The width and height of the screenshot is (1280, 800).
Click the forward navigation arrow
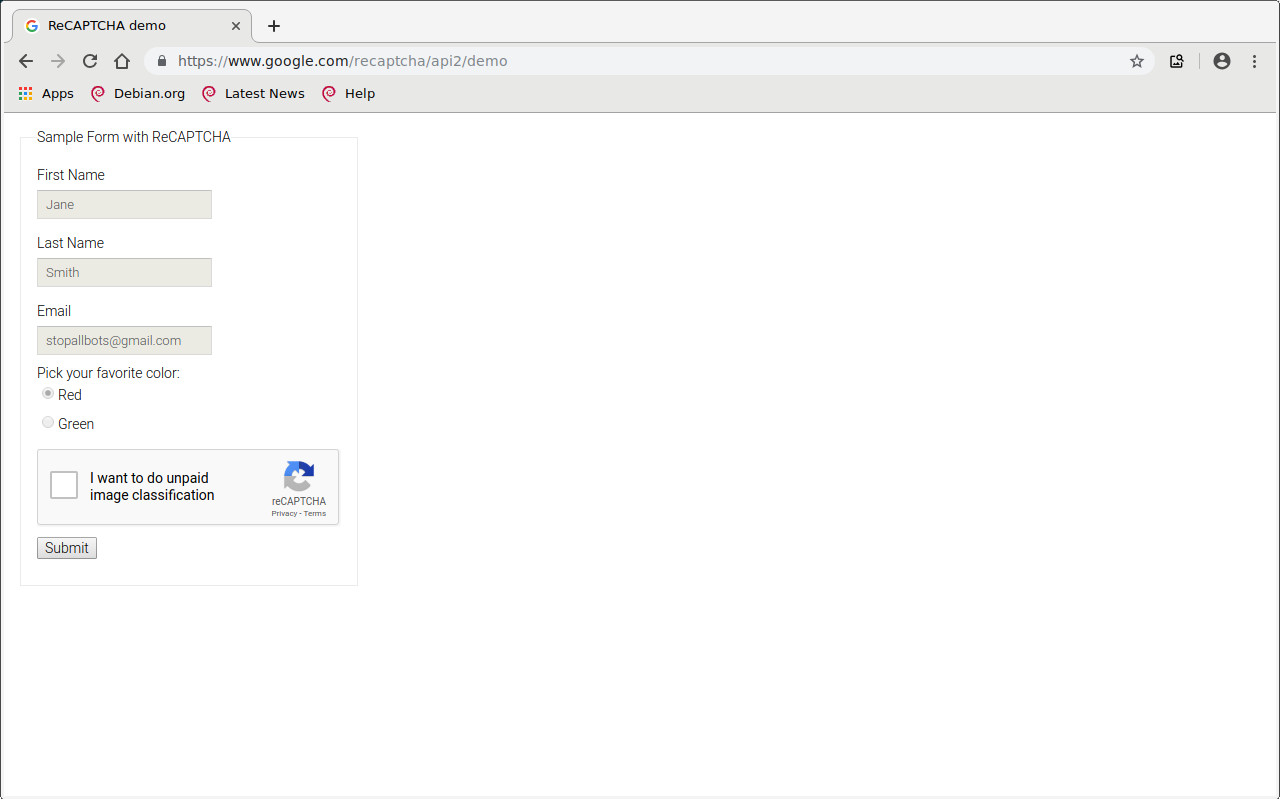[58, 61]
